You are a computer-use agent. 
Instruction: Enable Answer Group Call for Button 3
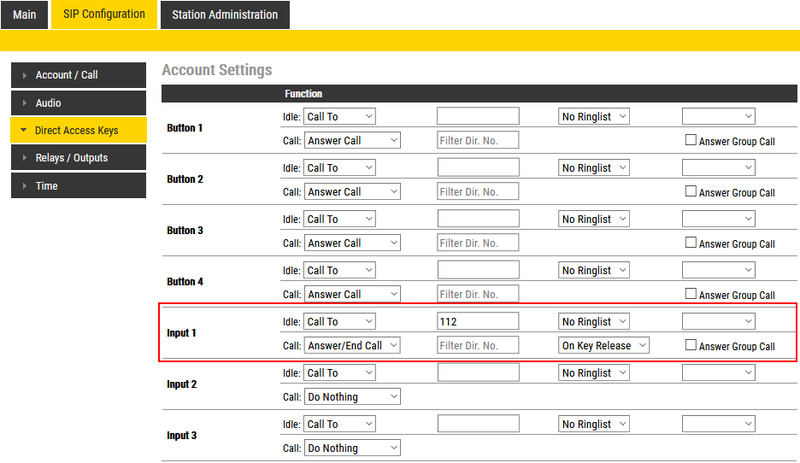[x=690, y=243]
